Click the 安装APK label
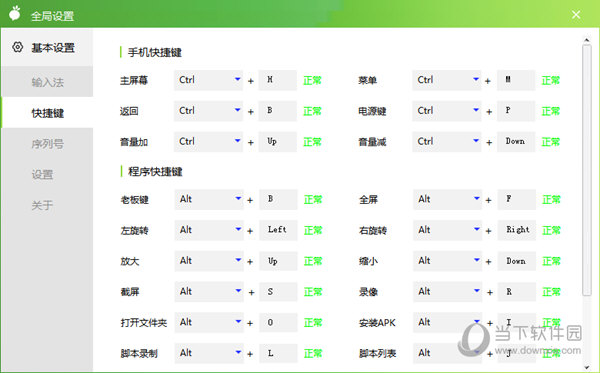Image resolution: width=600 pixels, height=373 pixels. [377, 323]
